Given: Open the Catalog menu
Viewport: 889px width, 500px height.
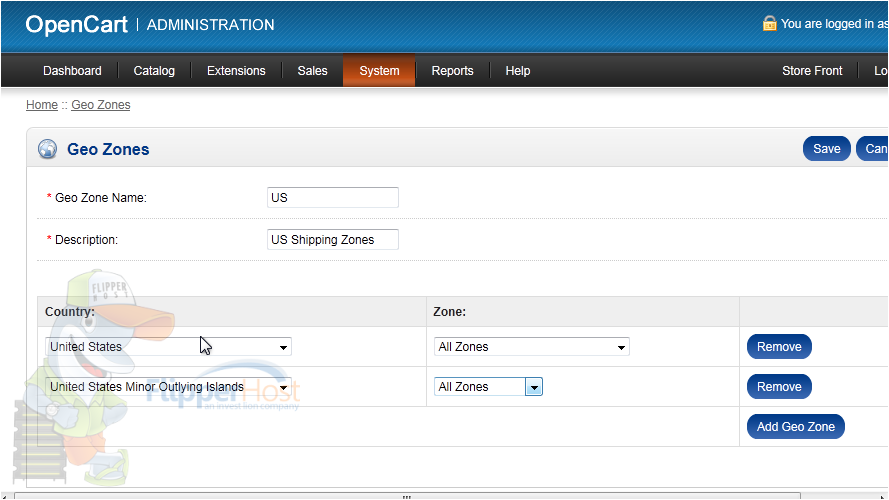Looking at the screenshot, I should pyautogui.click(x=154, y=71).
